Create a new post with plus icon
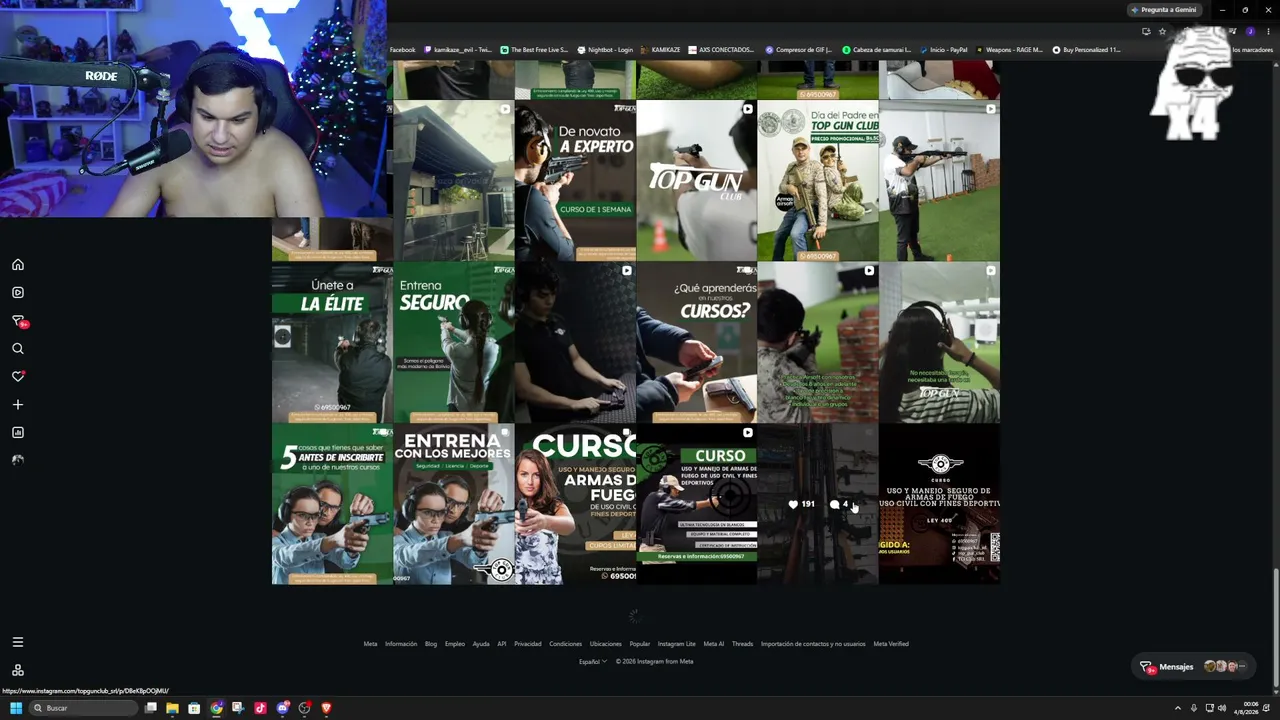This screenshot has width=1280, height=720. [18, 405]
